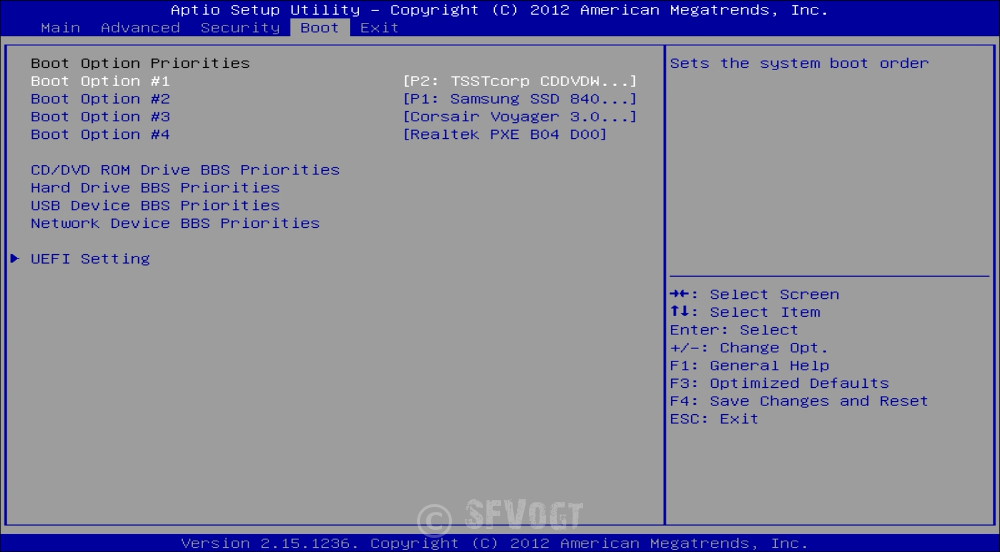Click the 'F1: General Help' hint
This screenshot has width=1000, height=552.
tap(749, 366)
